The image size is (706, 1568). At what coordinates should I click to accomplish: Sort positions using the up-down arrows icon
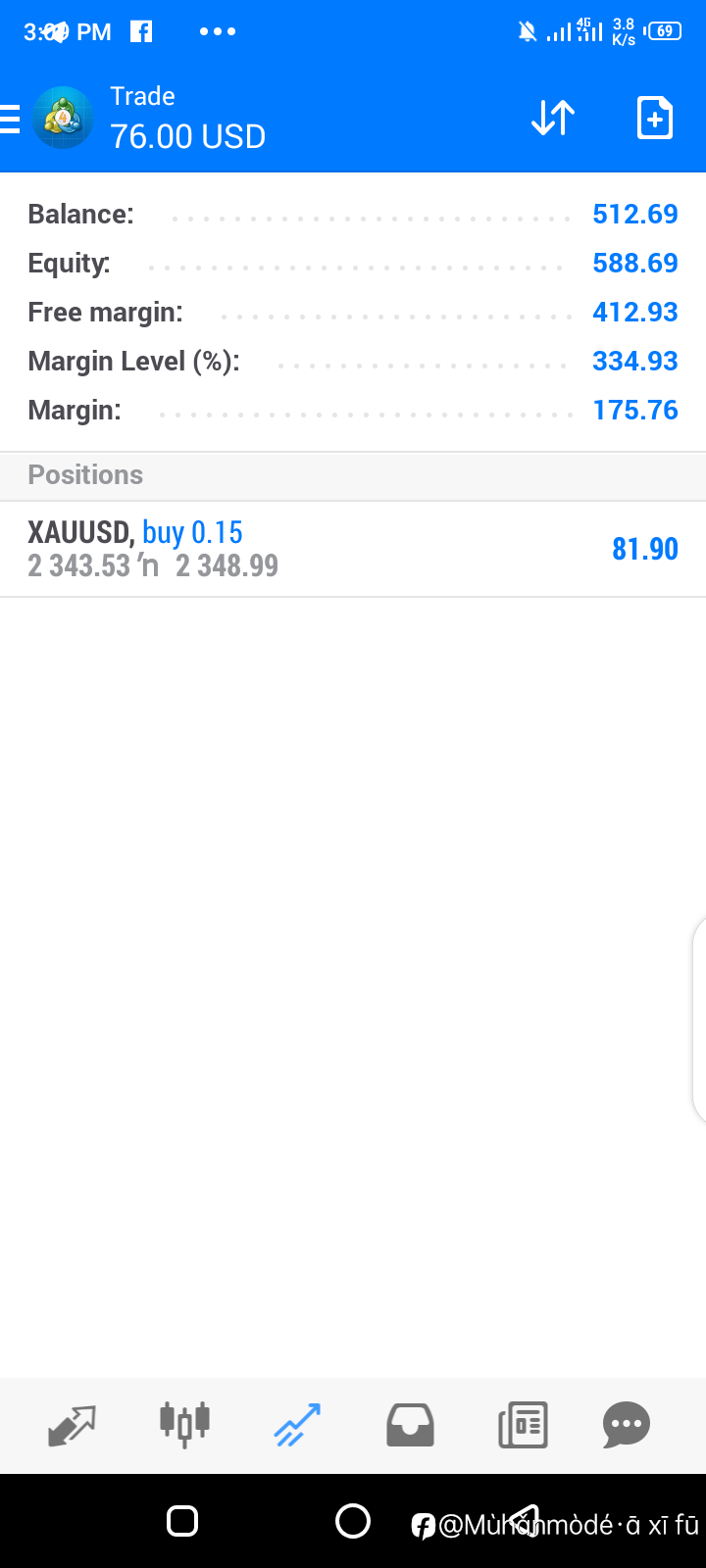click(553, 119)
